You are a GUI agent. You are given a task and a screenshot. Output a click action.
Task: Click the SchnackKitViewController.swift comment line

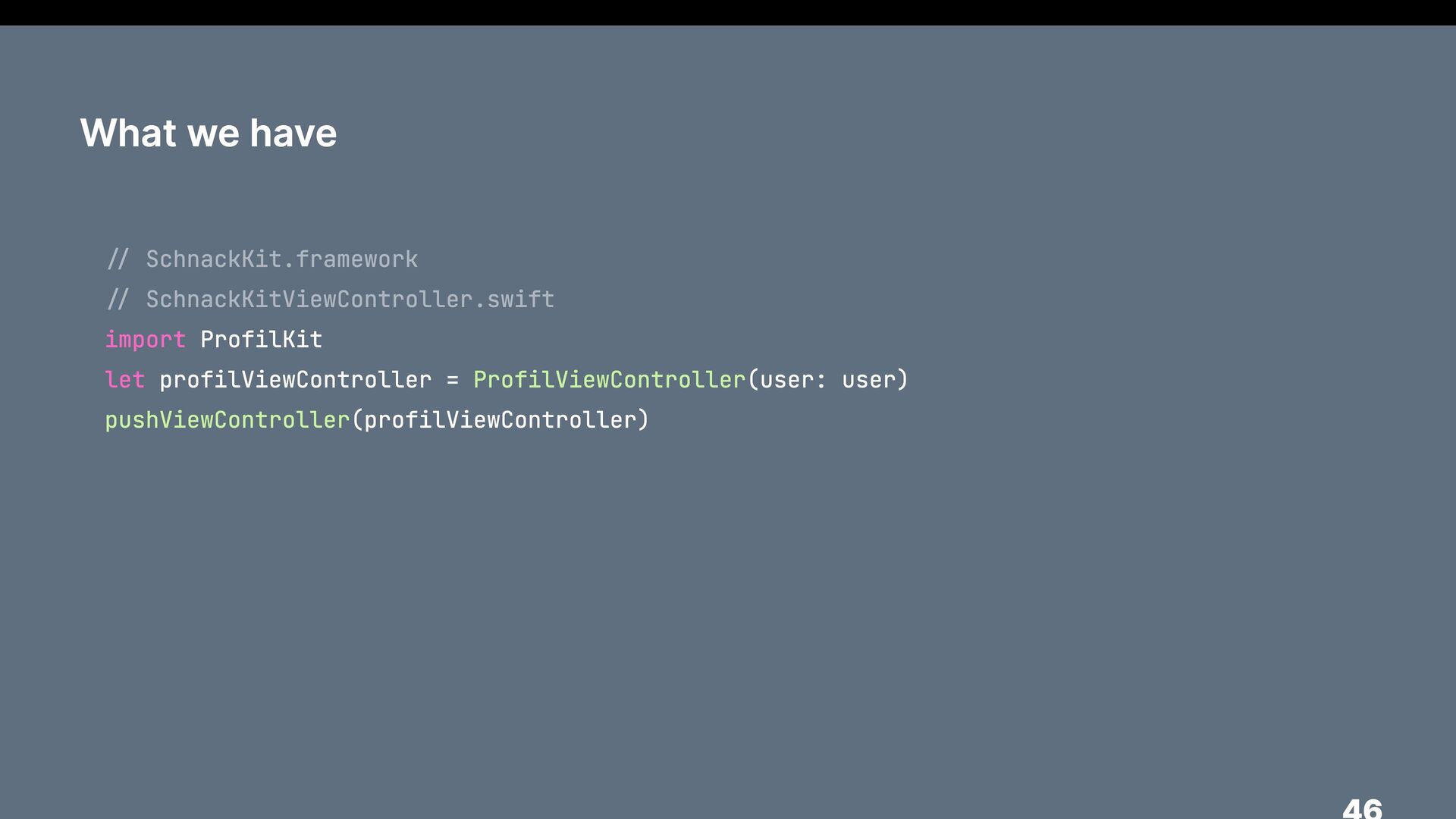(331, 300)
